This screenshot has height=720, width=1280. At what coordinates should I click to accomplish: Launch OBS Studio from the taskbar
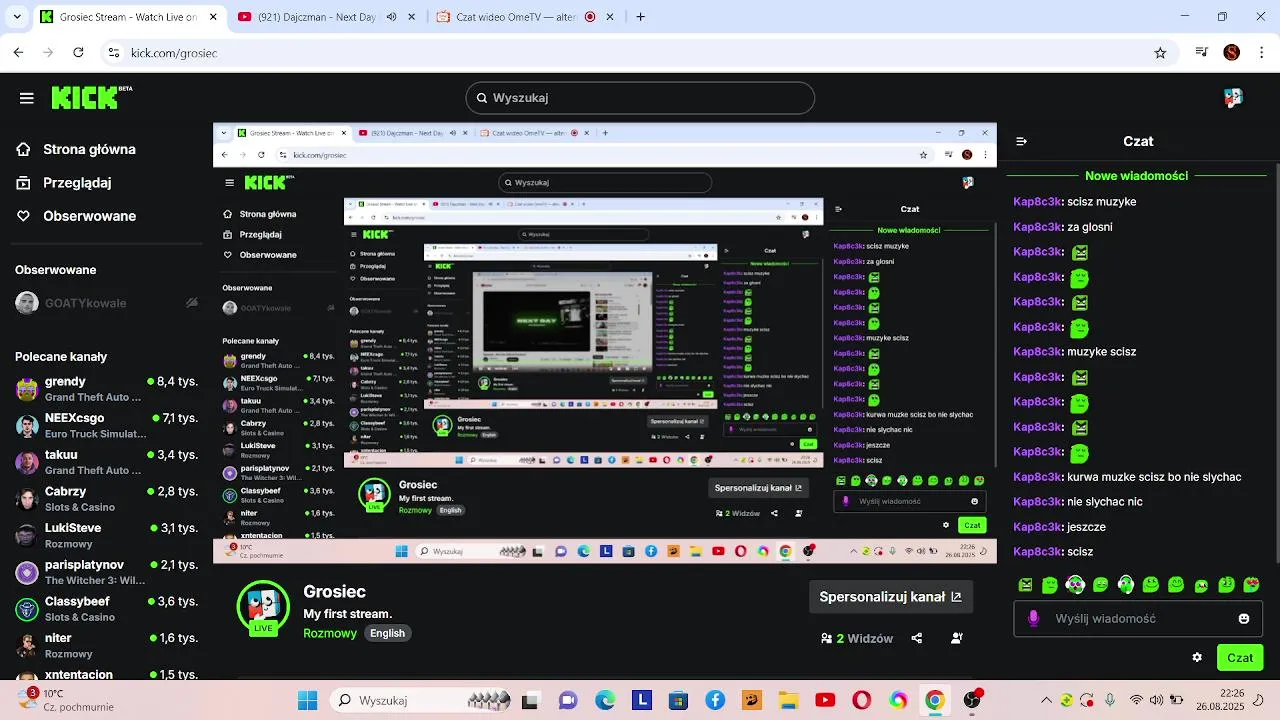click(x=971, y=700)
